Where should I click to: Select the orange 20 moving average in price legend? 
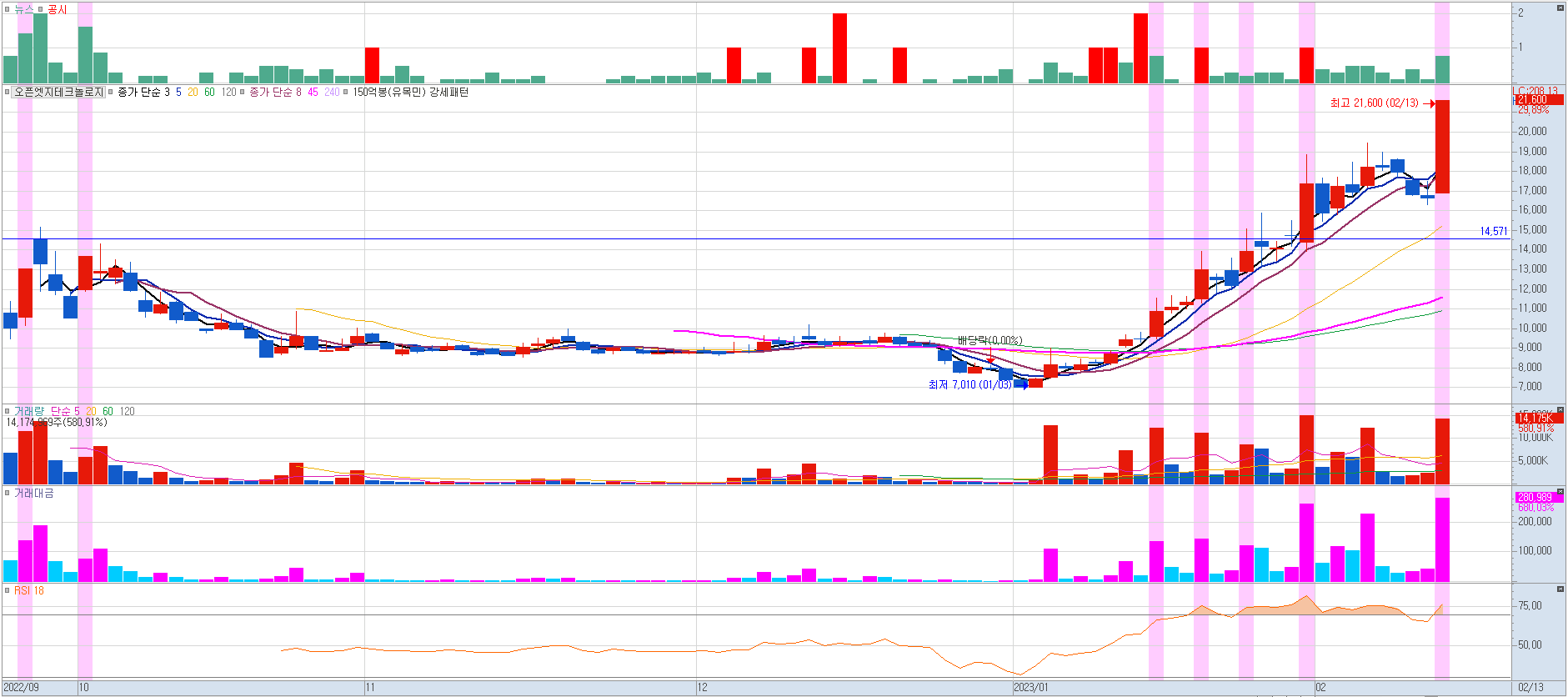(193, 92)
